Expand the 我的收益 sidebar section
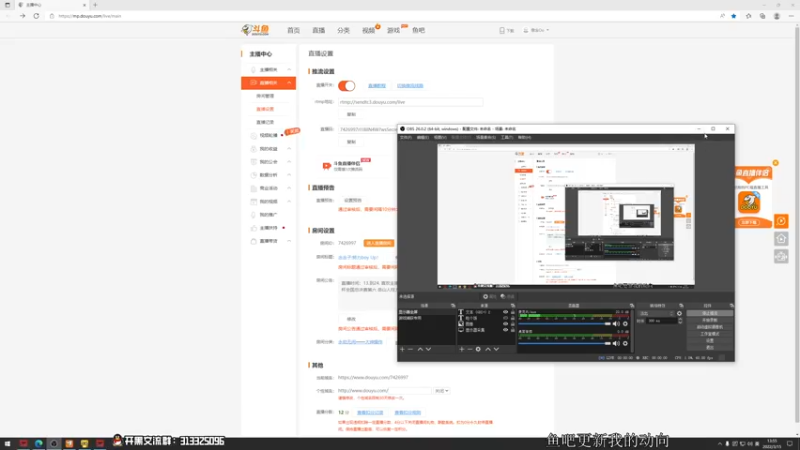 (x=289, y=148)
